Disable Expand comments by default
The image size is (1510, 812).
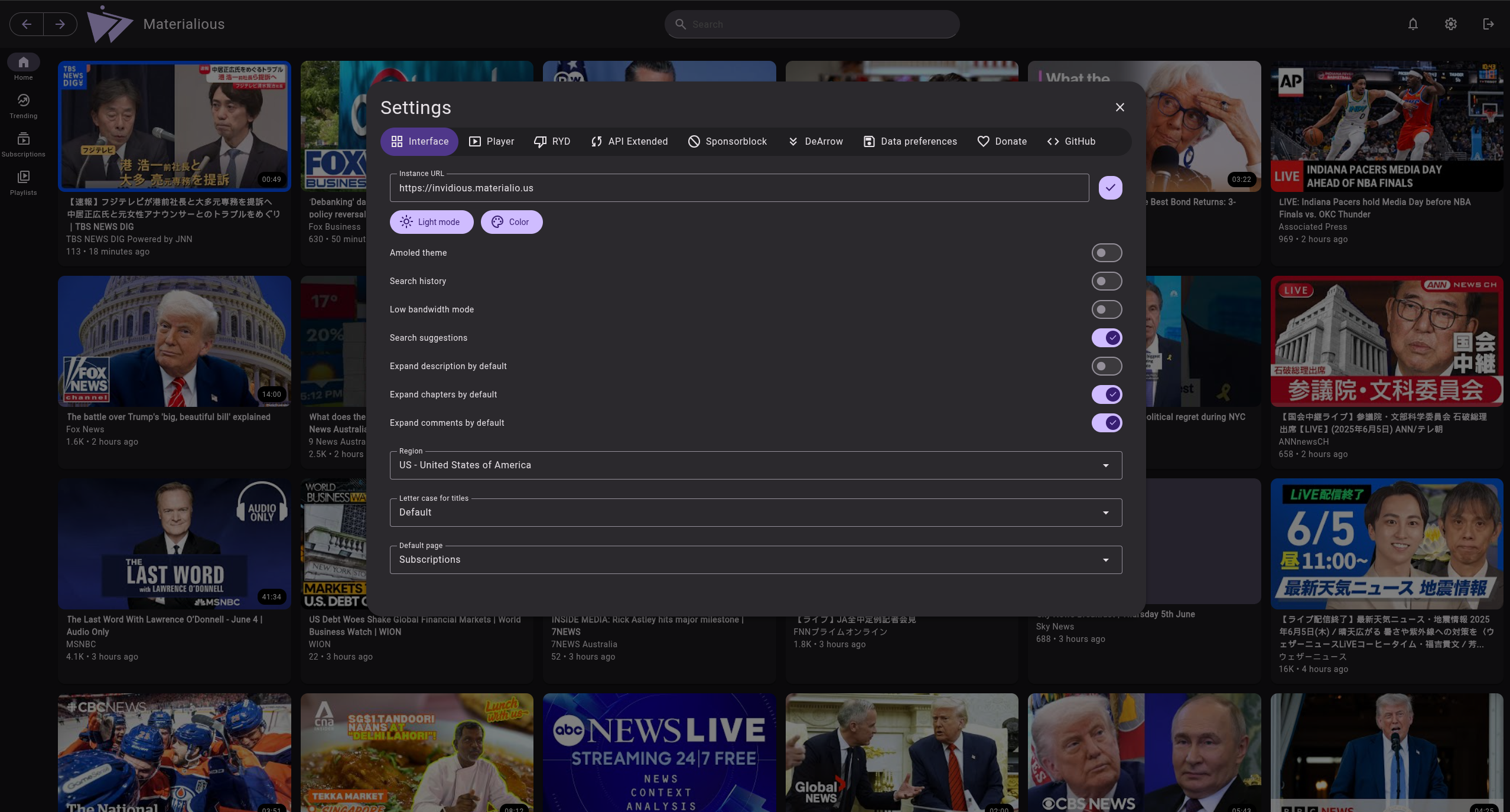tap(1107, 423)
